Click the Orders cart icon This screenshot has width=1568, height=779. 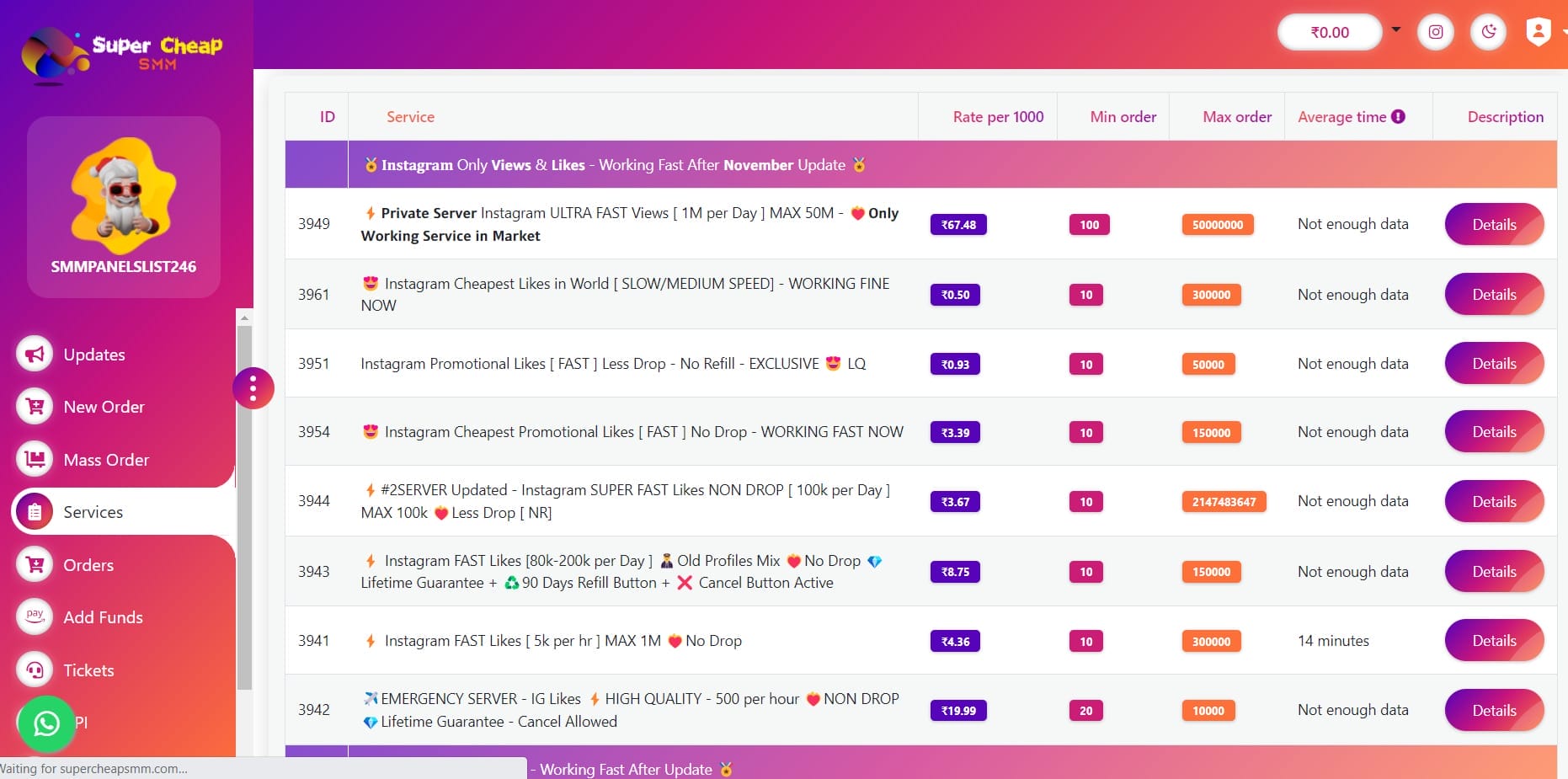point(35,564)
